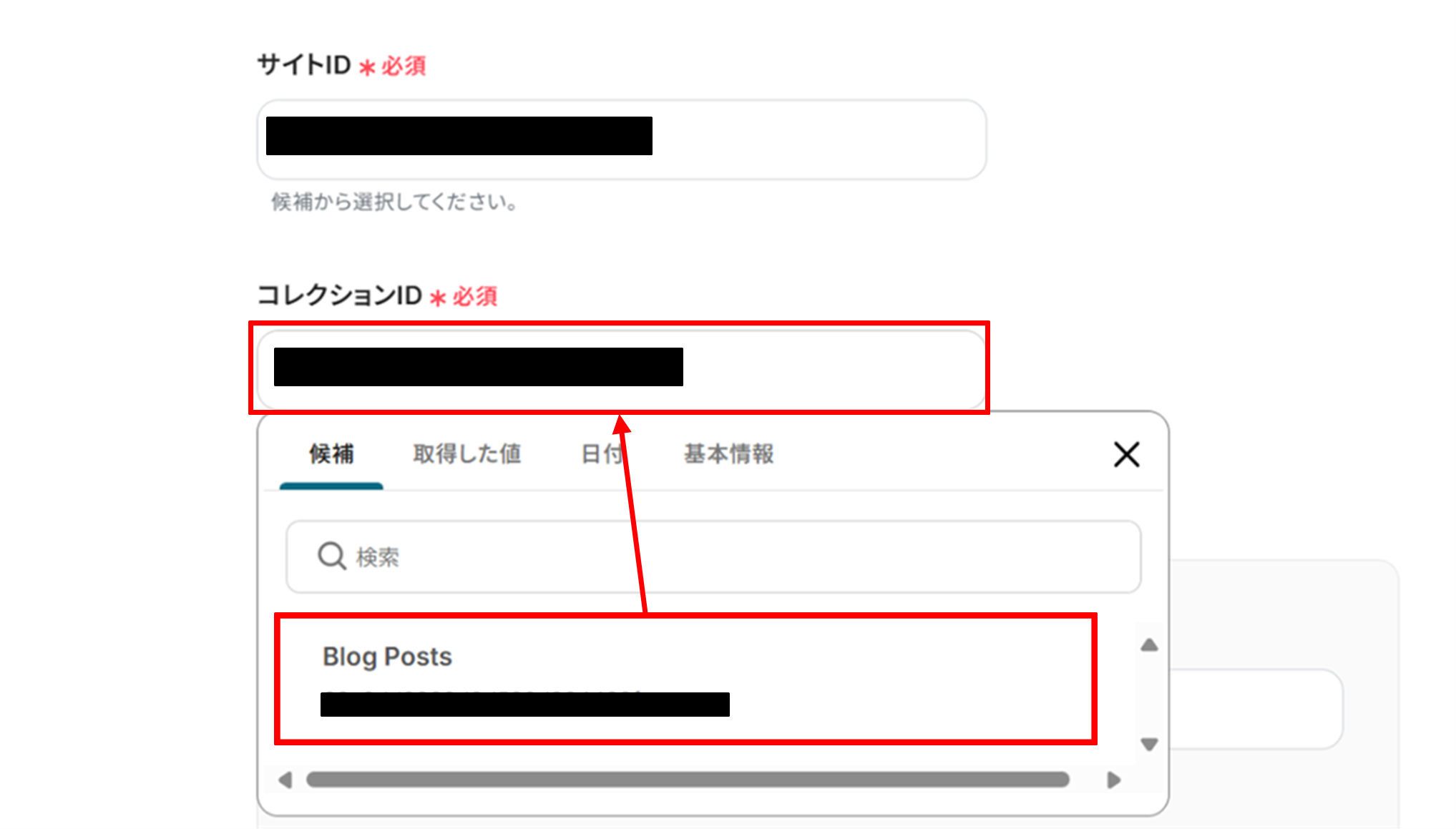Image resolution: width=1456 pixels, height=829 pixels.
Task: Click the left arrow of horizontal scrollbar
Action: [x=285, y=780]
